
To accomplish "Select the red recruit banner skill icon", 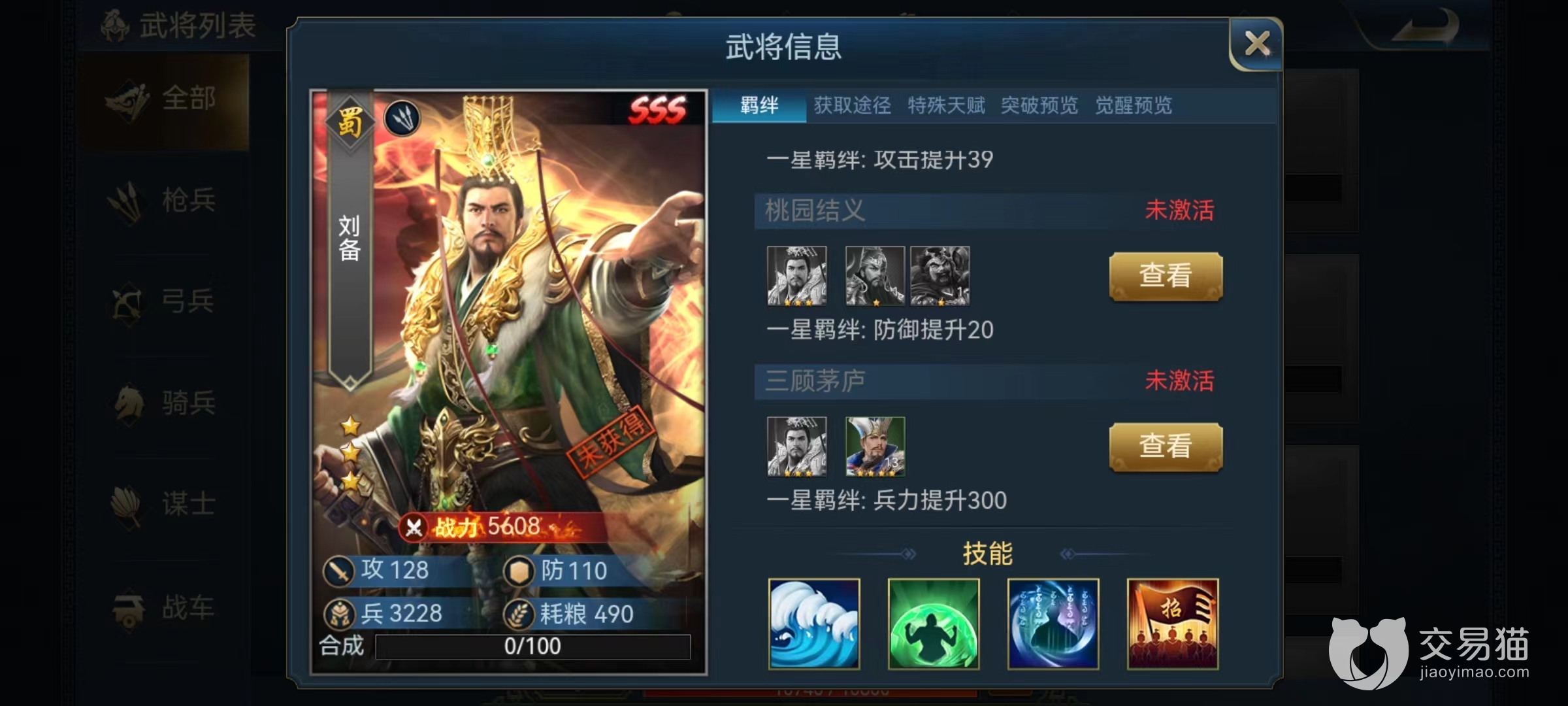I will (x=1173, y=624).
